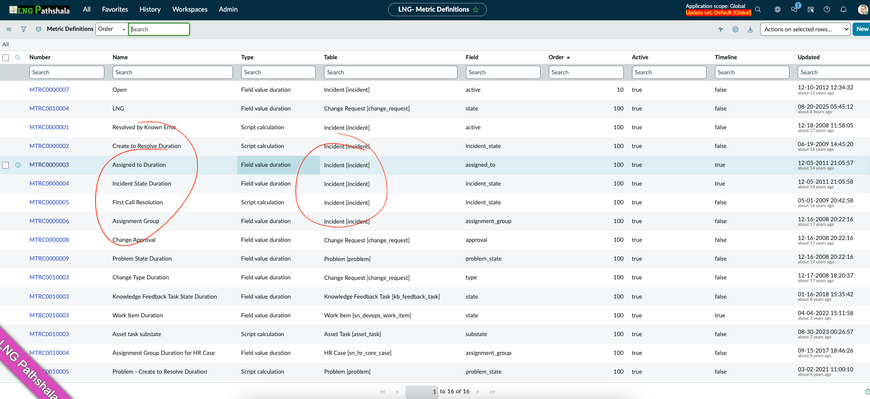Click the Number column search field
Screen dimensions: 870x399
(67, 72)
